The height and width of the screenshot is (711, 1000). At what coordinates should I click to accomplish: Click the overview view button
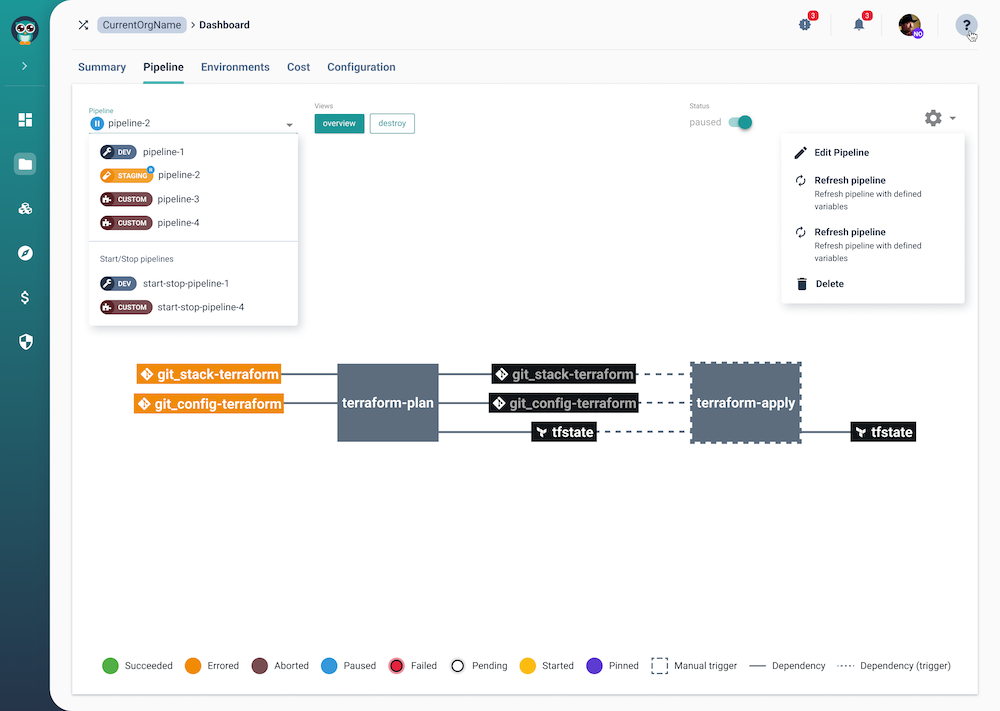coord(339,123)
